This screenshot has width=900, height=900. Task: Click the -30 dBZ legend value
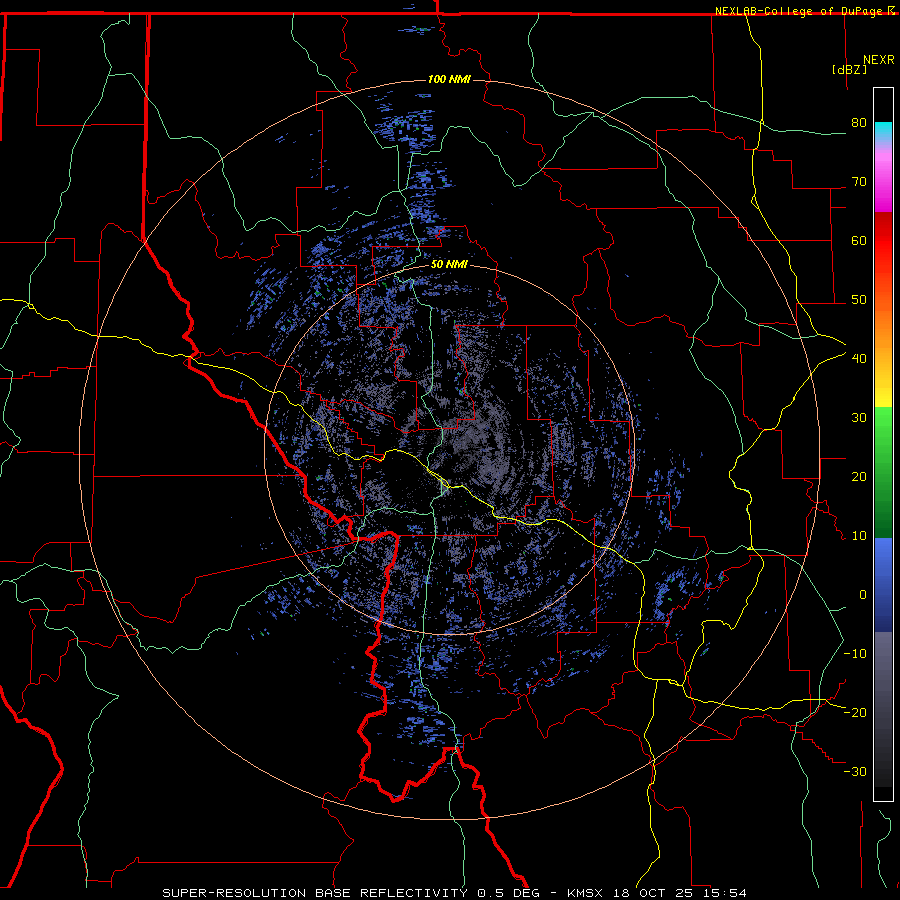(x=855, y=772)
